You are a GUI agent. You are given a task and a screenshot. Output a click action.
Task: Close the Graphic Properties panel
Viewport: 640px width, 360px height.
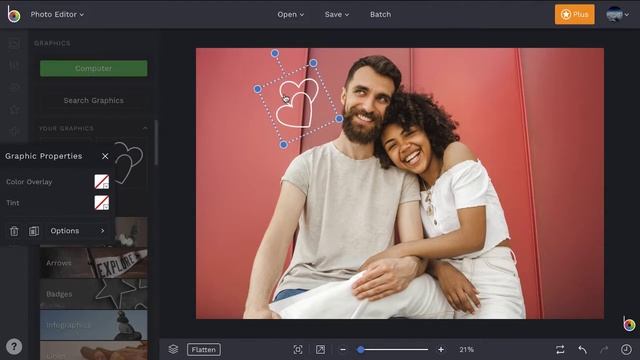tap(105, 156)
